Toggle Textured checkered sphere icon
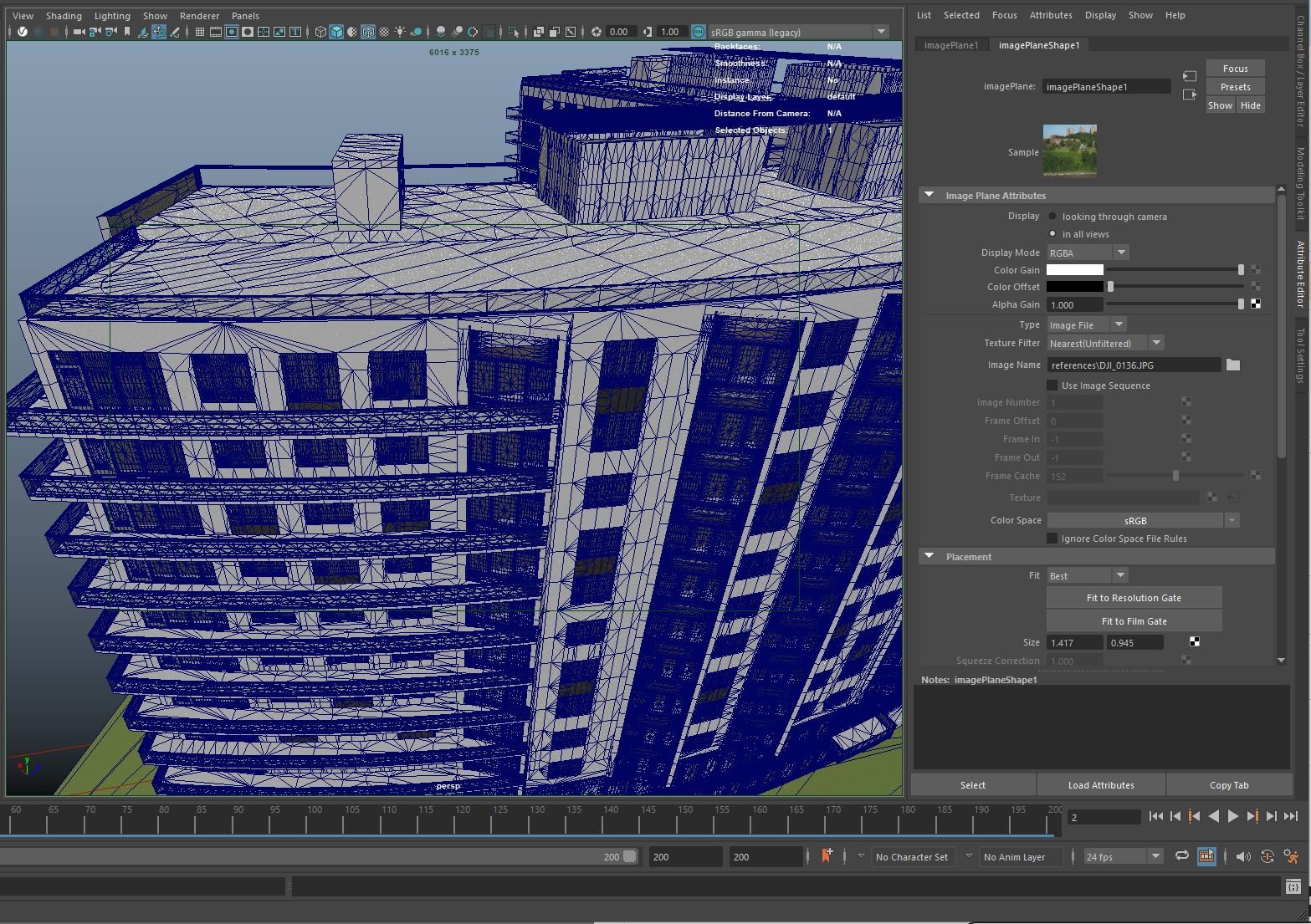 click(384, 32)
